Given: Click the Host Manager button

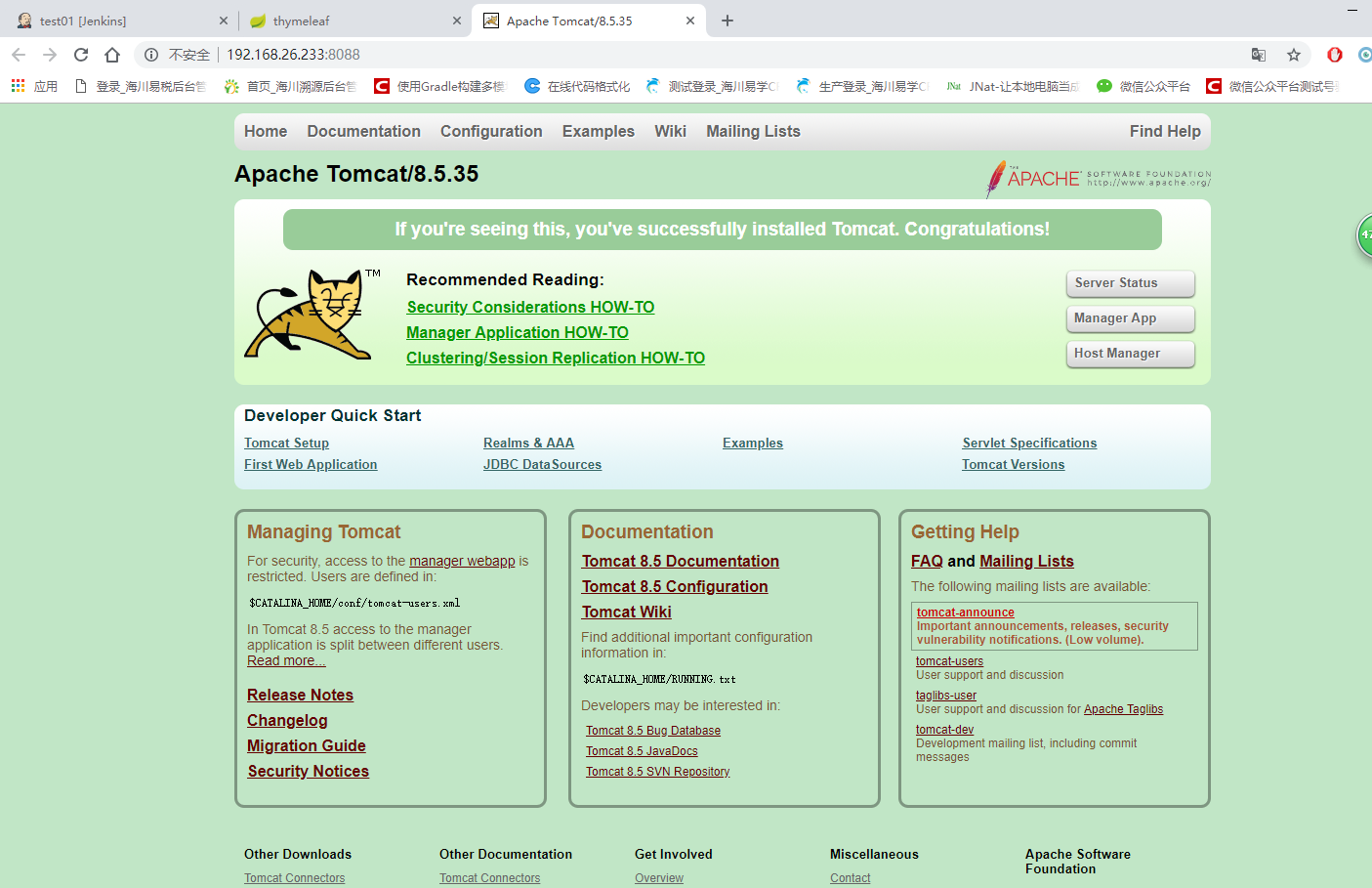Looking at the screenshot, I should [1131, 354].
